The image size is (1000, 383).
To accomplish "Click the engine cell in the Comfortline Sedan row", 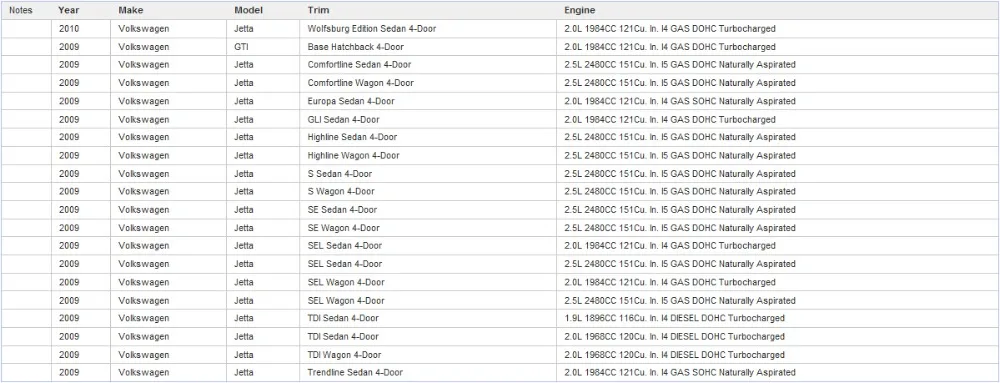I will pyautogui.click(x=680, y=65).
